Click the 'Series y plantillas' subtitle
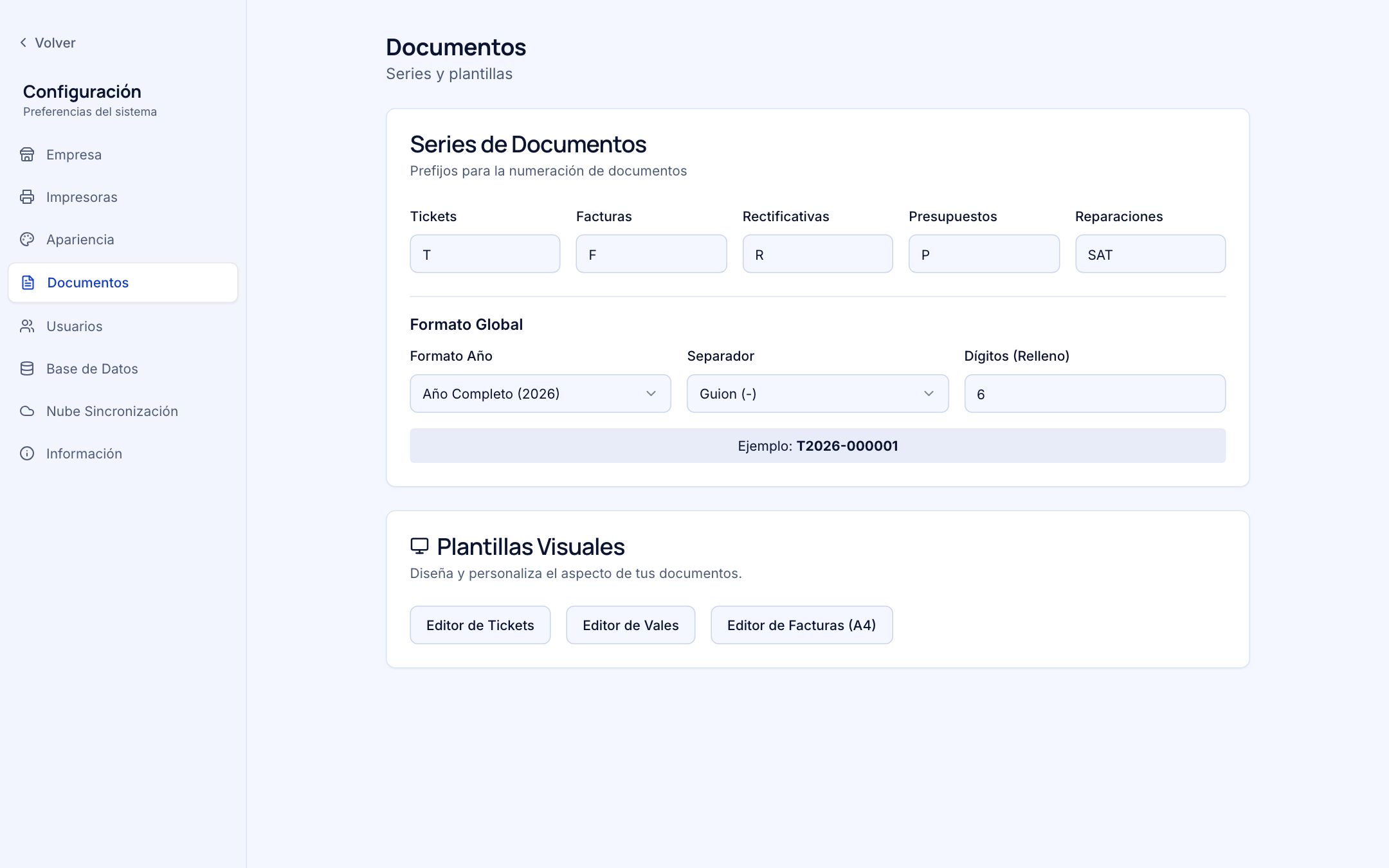 click(449, 74)
